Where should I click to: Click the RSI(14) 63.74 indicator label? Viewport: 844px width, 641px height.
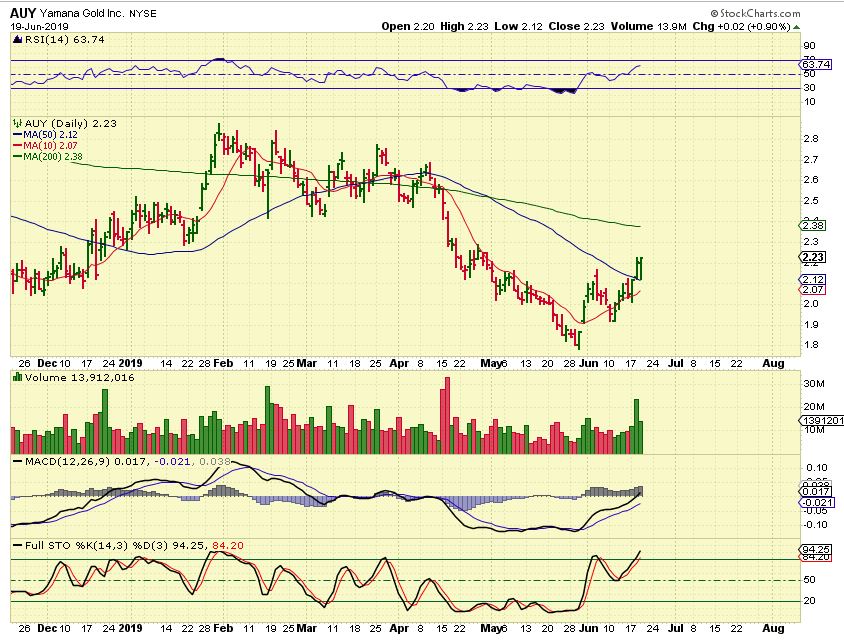click(x=65, y=39)
